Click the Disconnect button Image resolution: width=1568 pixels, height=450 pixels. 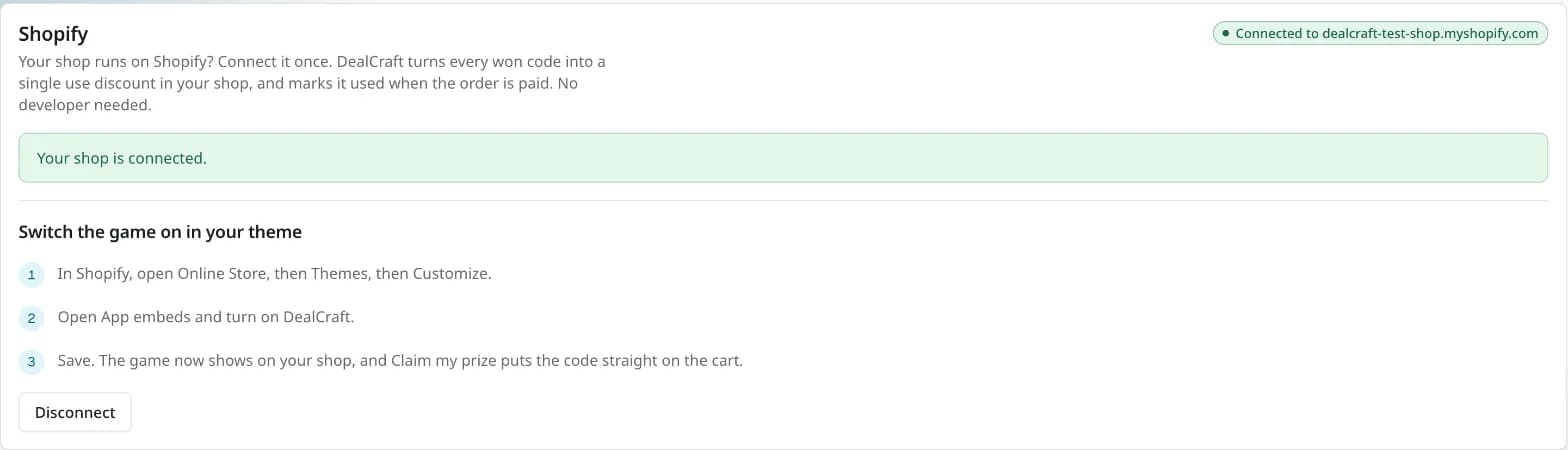pyautogui.click(x=75, y=412)
